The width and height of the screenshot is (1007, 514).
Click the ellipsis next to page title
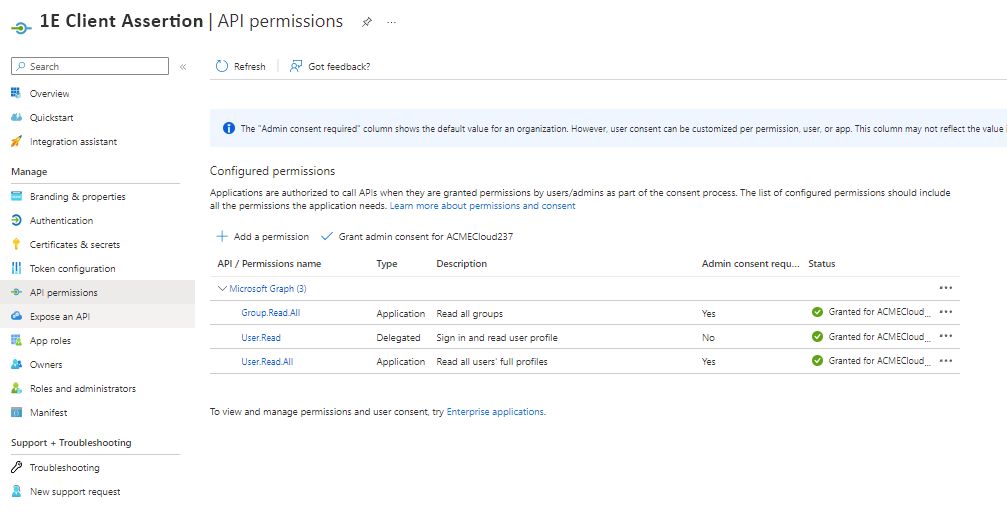click(x=392, y=22)
